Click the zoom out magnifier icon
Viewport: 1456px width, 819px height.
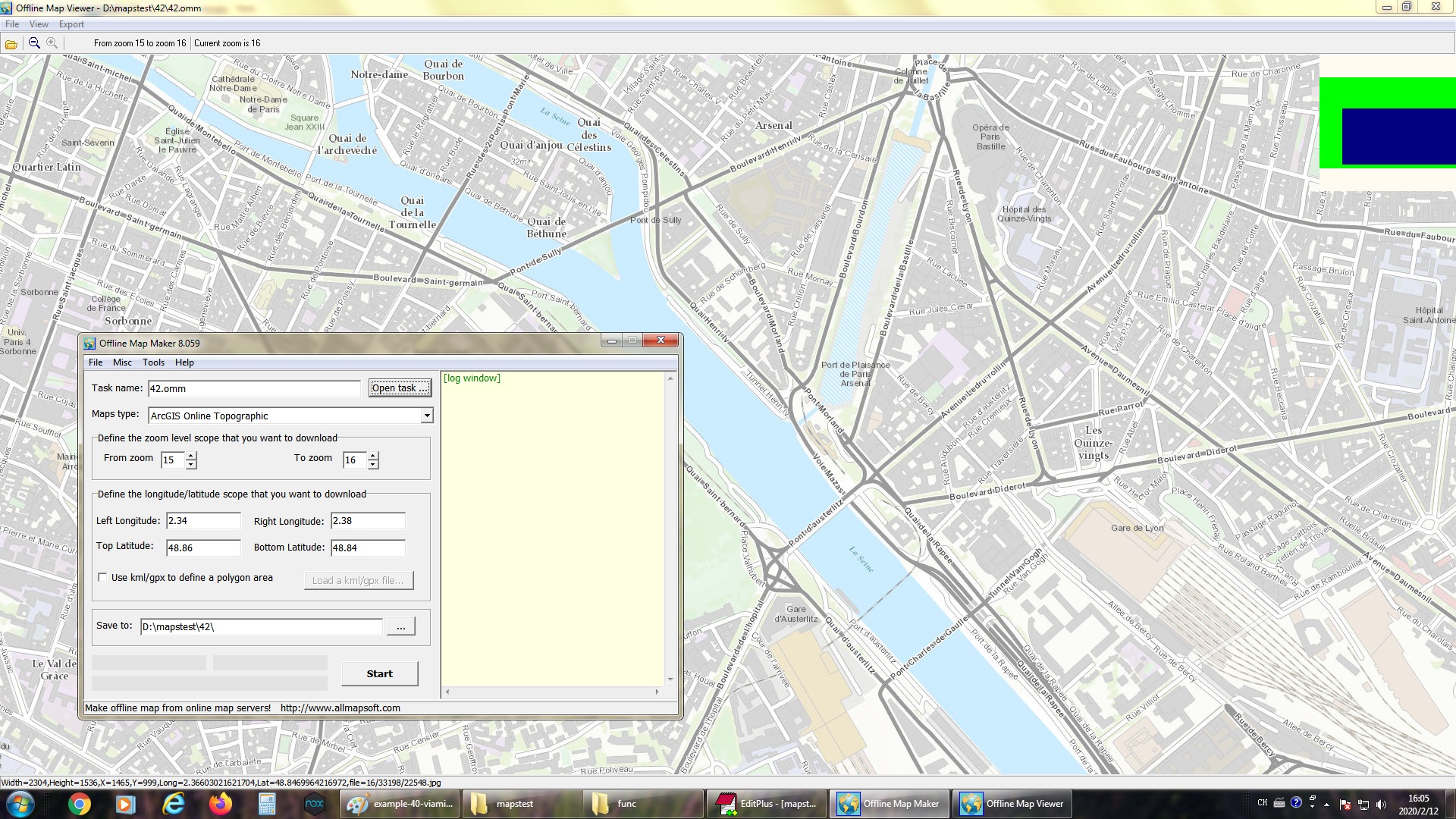point(34,43)
